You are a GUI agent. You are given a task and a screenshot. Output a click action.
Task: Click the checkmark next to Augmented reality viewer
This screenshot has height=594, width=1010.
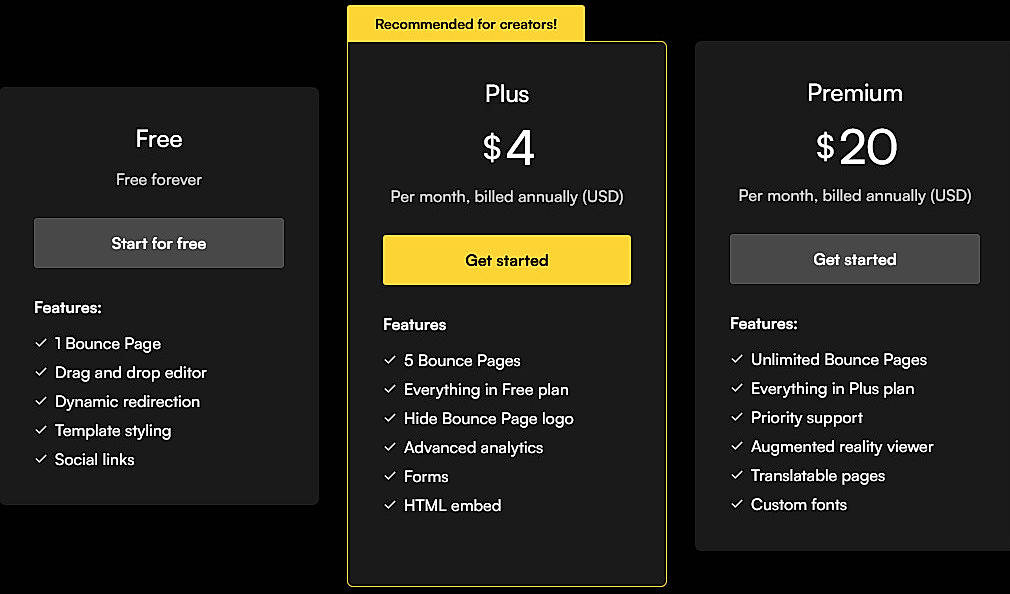[x=737, y=446]
